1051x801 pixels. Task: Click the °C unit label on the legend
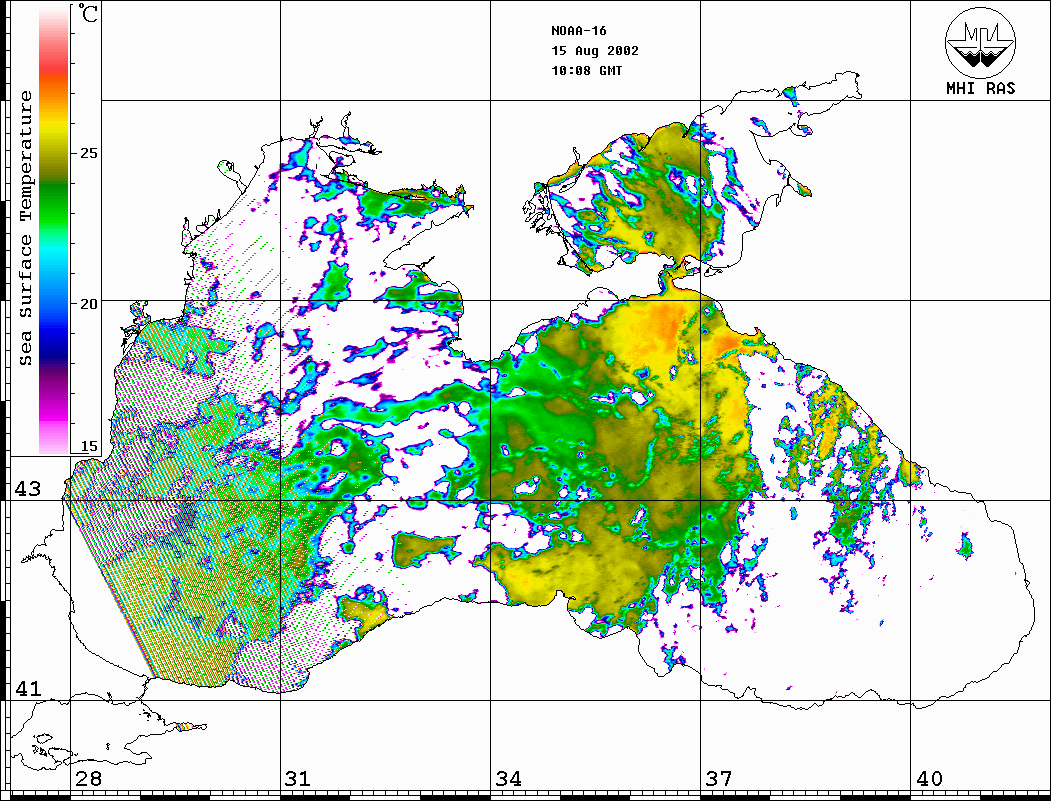click(88, 13)
